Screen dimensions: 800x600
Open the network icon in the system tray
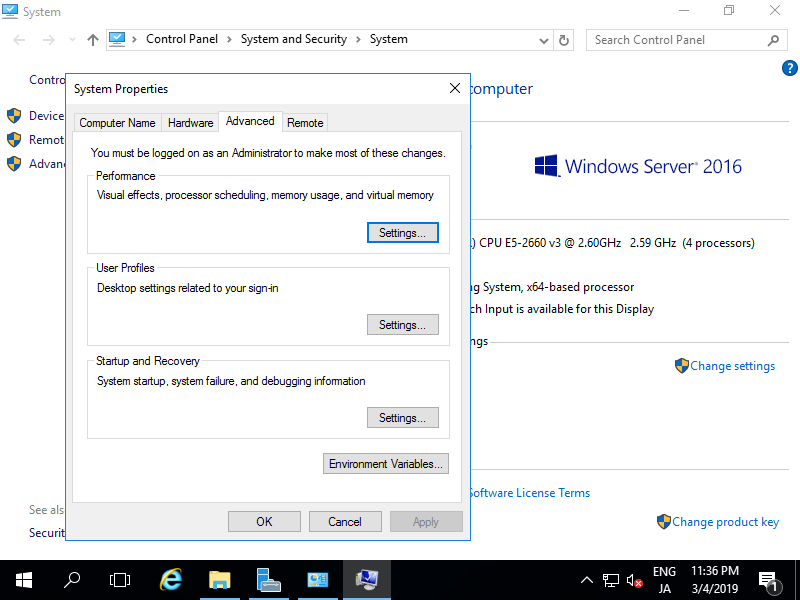[x=611, y=580]
